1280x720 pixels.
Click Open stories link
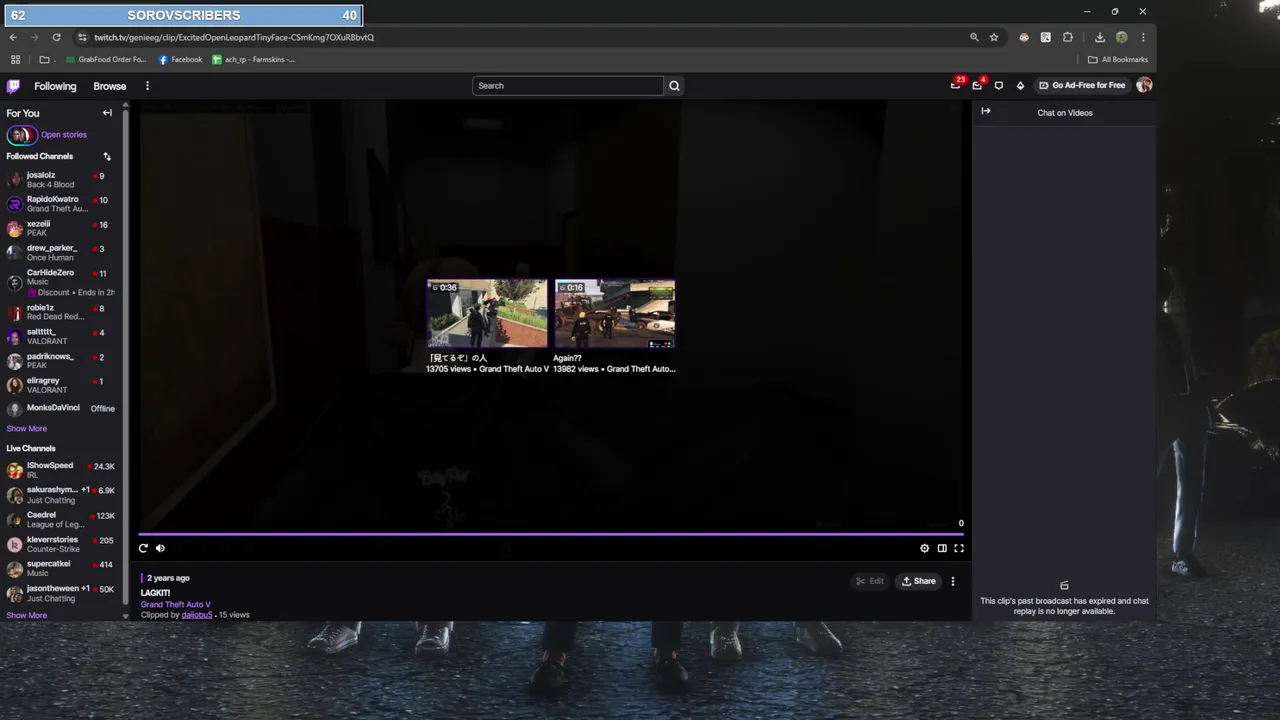pyautogui.click(x=64, y=135)
